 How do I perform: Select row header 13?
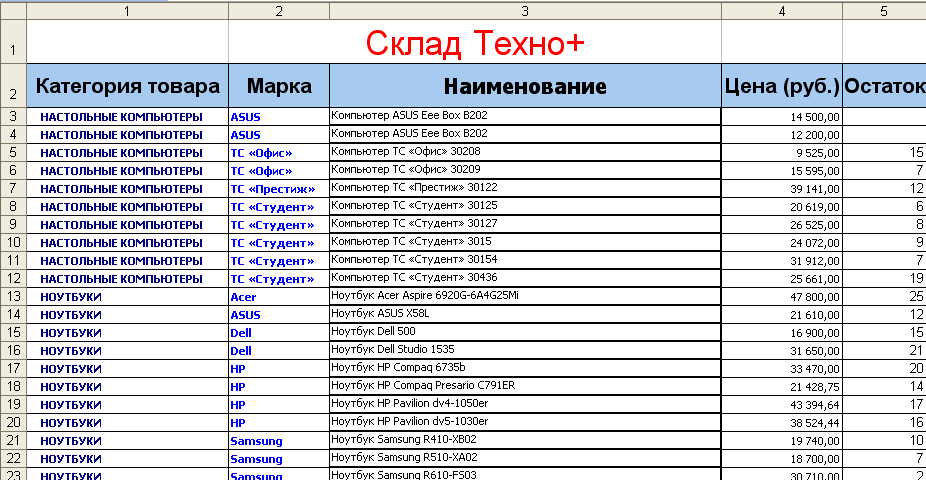pyautogui.click(x=13, y=297)
